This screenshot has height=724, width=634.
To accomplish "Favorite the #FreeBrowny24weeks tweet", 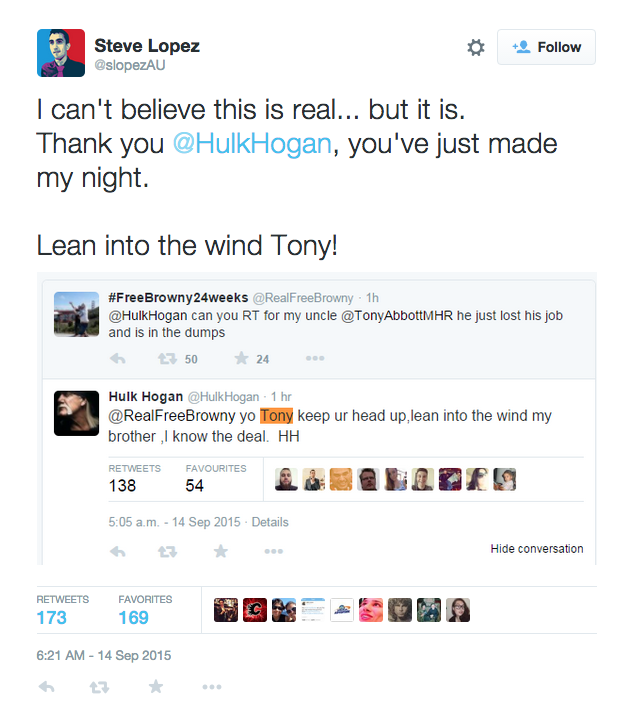I will pyautogui.click(x=241, y=358).
